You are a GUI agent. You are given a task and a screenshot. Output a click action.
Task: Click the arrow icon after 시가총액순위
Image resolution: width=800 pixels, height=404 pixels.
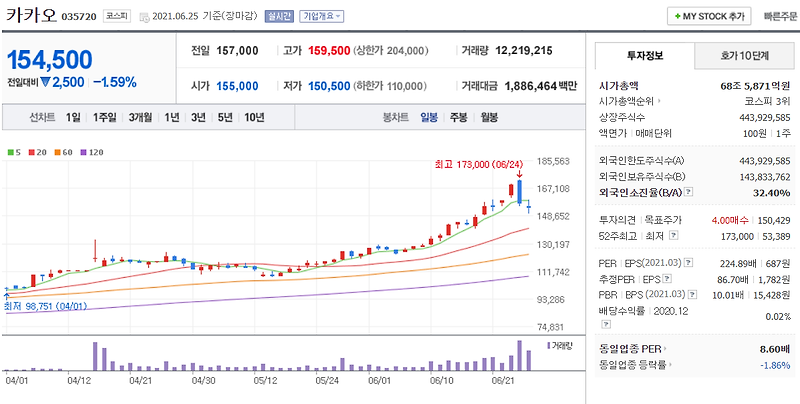click(x=659, y=101)
